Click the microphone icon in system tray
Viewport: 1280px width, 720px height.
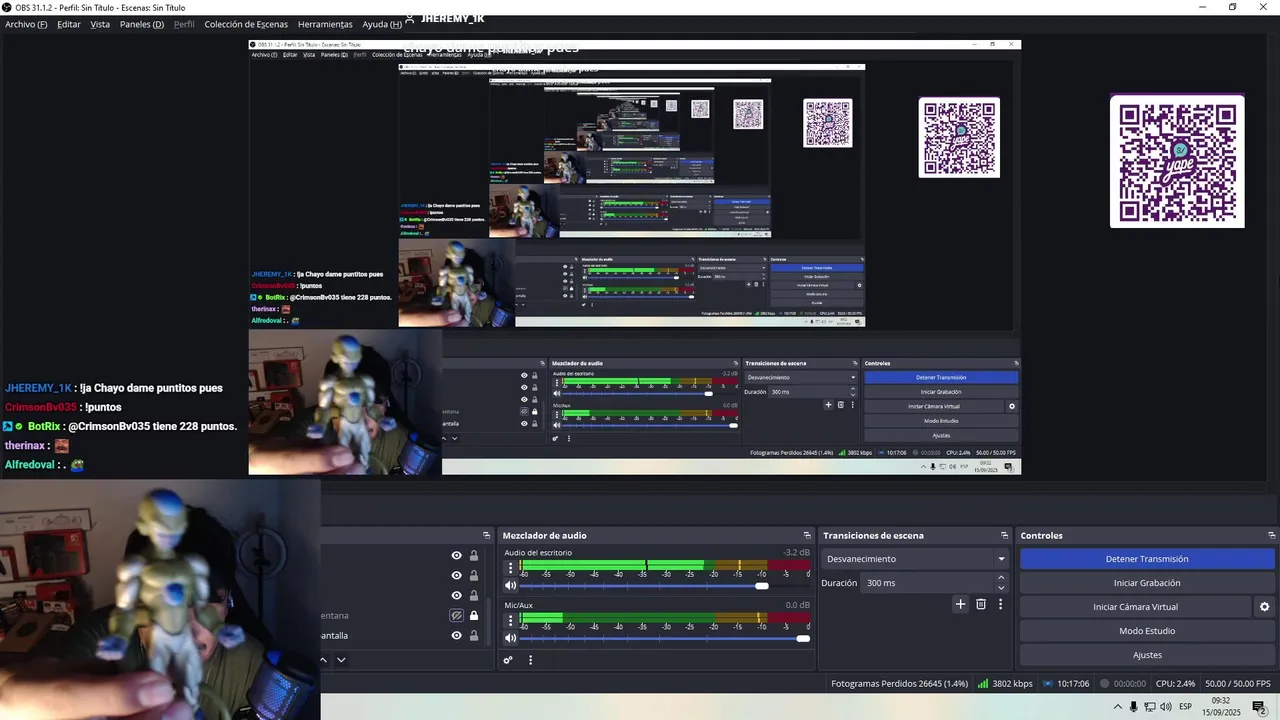pyautogui.click(x=1133, y=707)
